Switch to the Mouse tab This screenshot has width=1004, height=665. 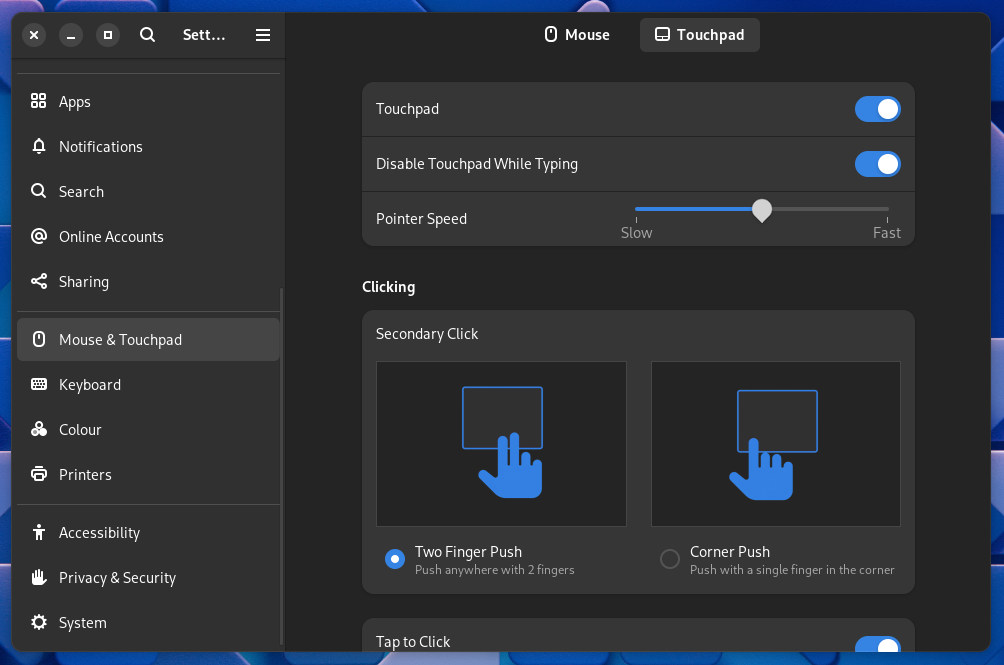[x=577, y=35]
